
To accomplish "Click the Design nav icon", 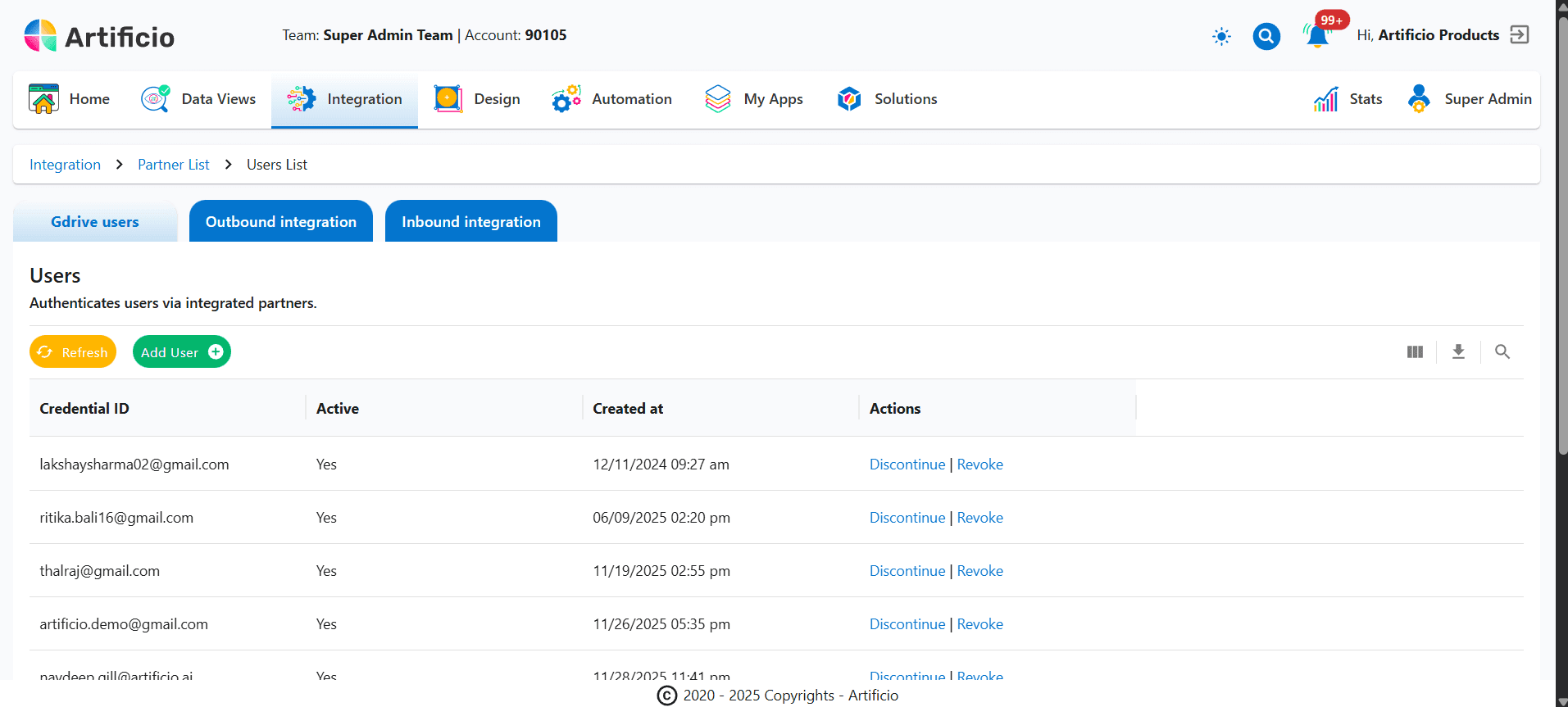I will (448, 99).
